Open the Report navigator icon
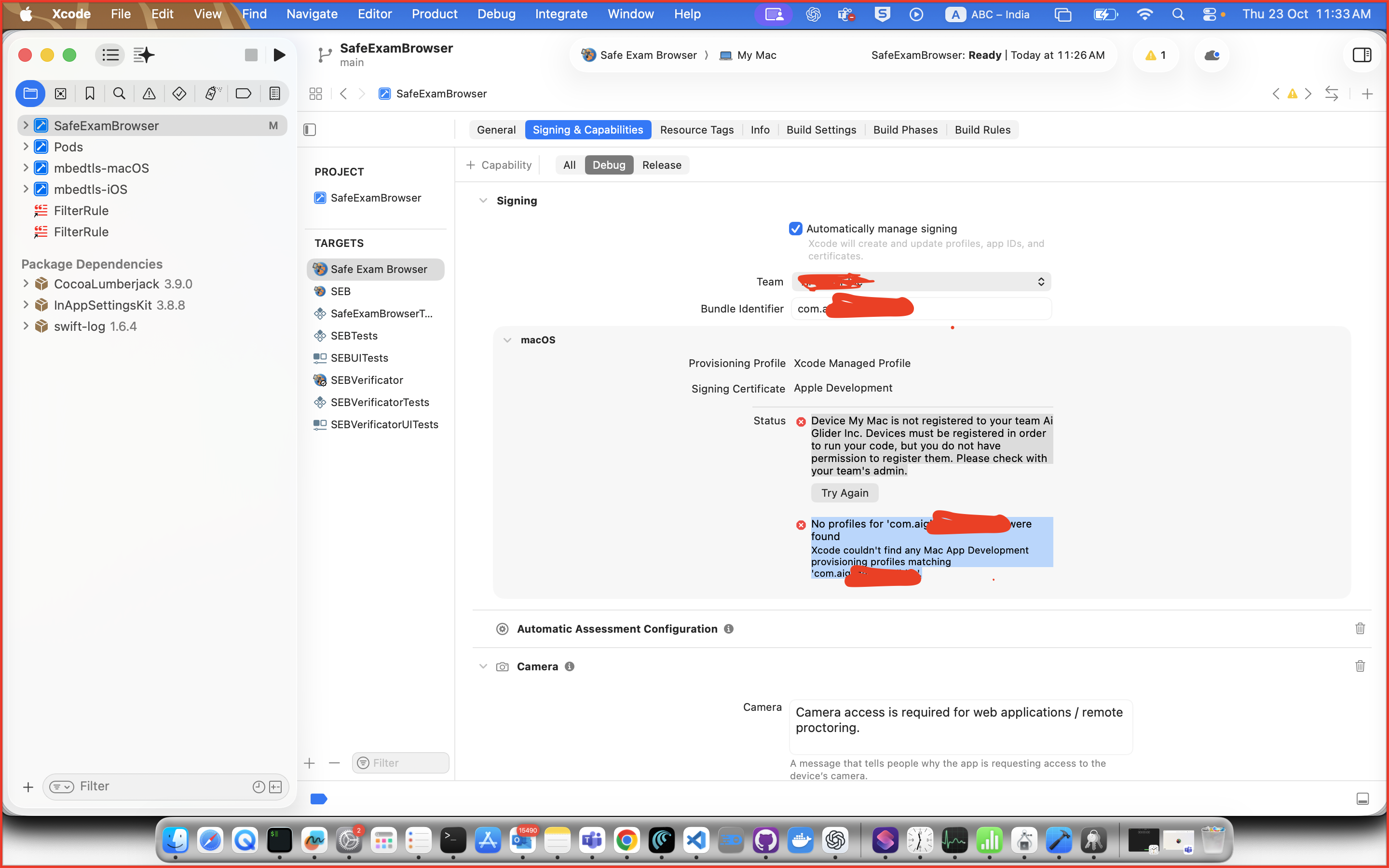Viewport: 1389px width, 868px height. 274,94
